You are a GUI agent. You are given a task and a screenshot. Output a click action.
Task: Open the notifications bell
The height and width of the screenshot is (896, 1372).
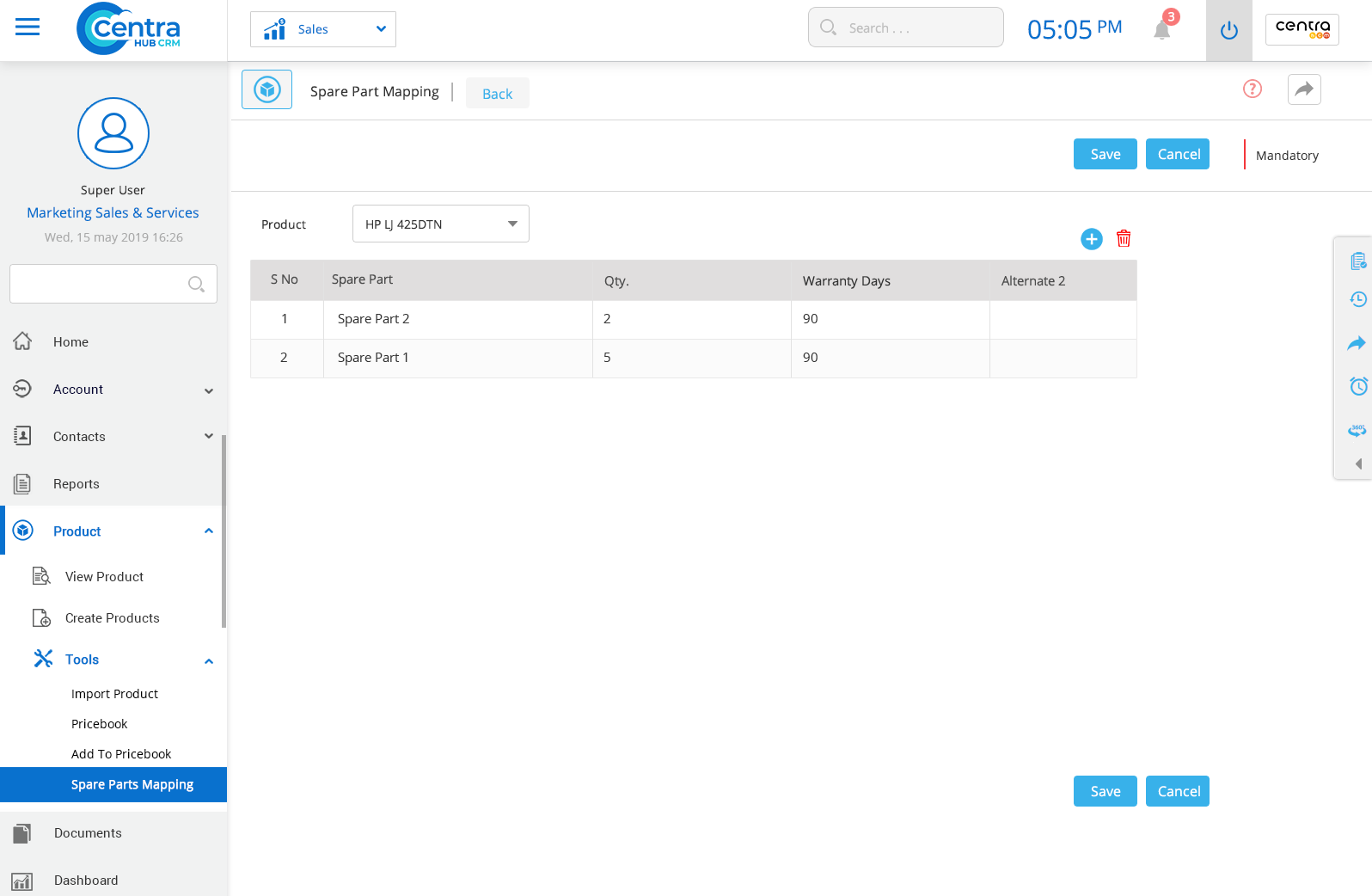[x=1162, y=29]
